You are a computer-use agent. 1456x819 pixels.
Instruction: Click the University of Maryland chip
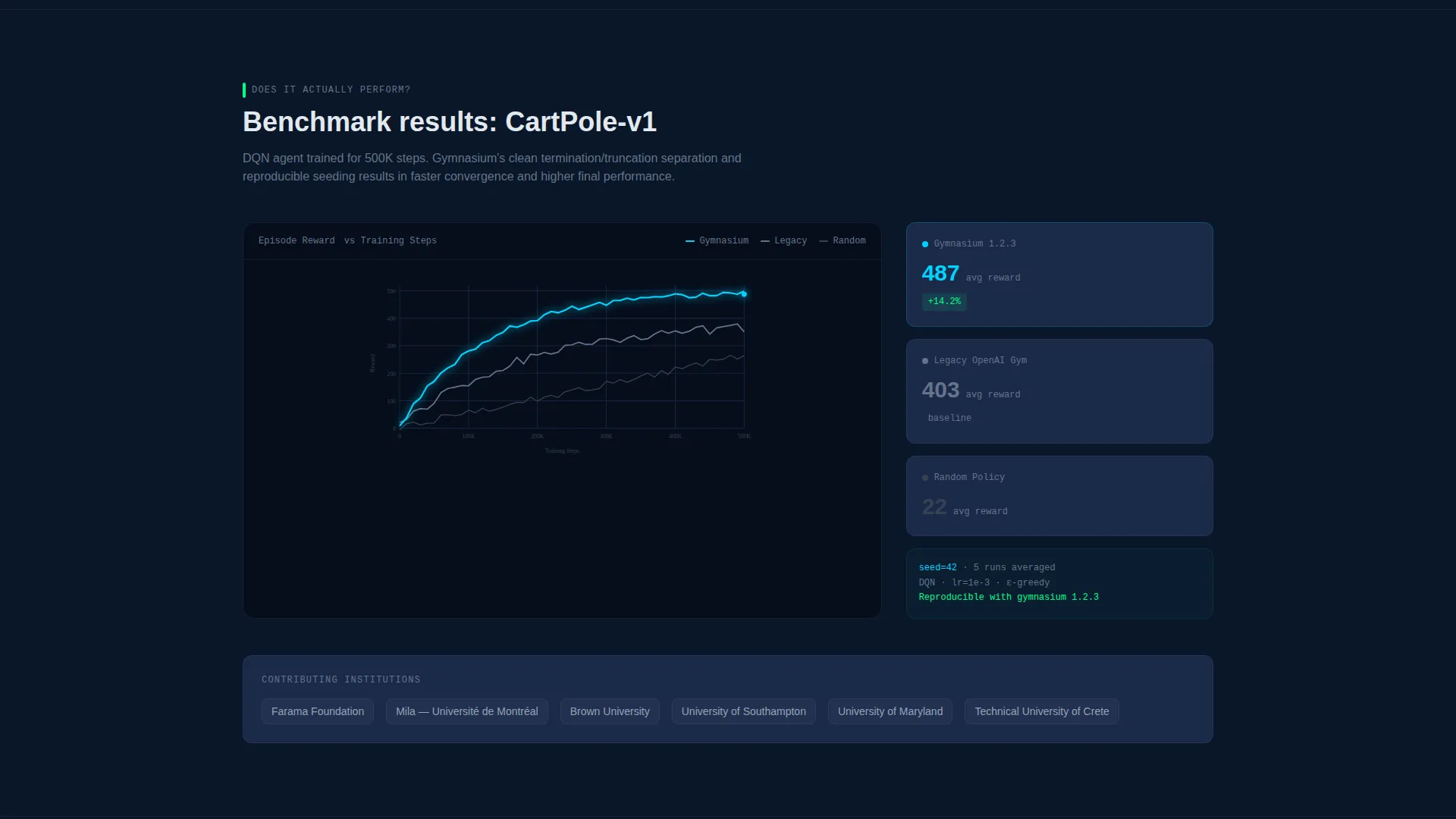pos(890,711)
